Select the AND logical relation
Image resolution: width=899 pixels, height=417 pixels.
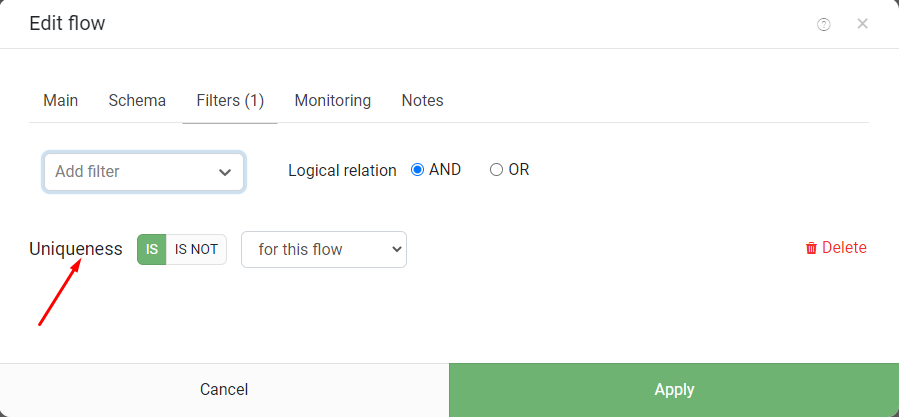(417, 170)
